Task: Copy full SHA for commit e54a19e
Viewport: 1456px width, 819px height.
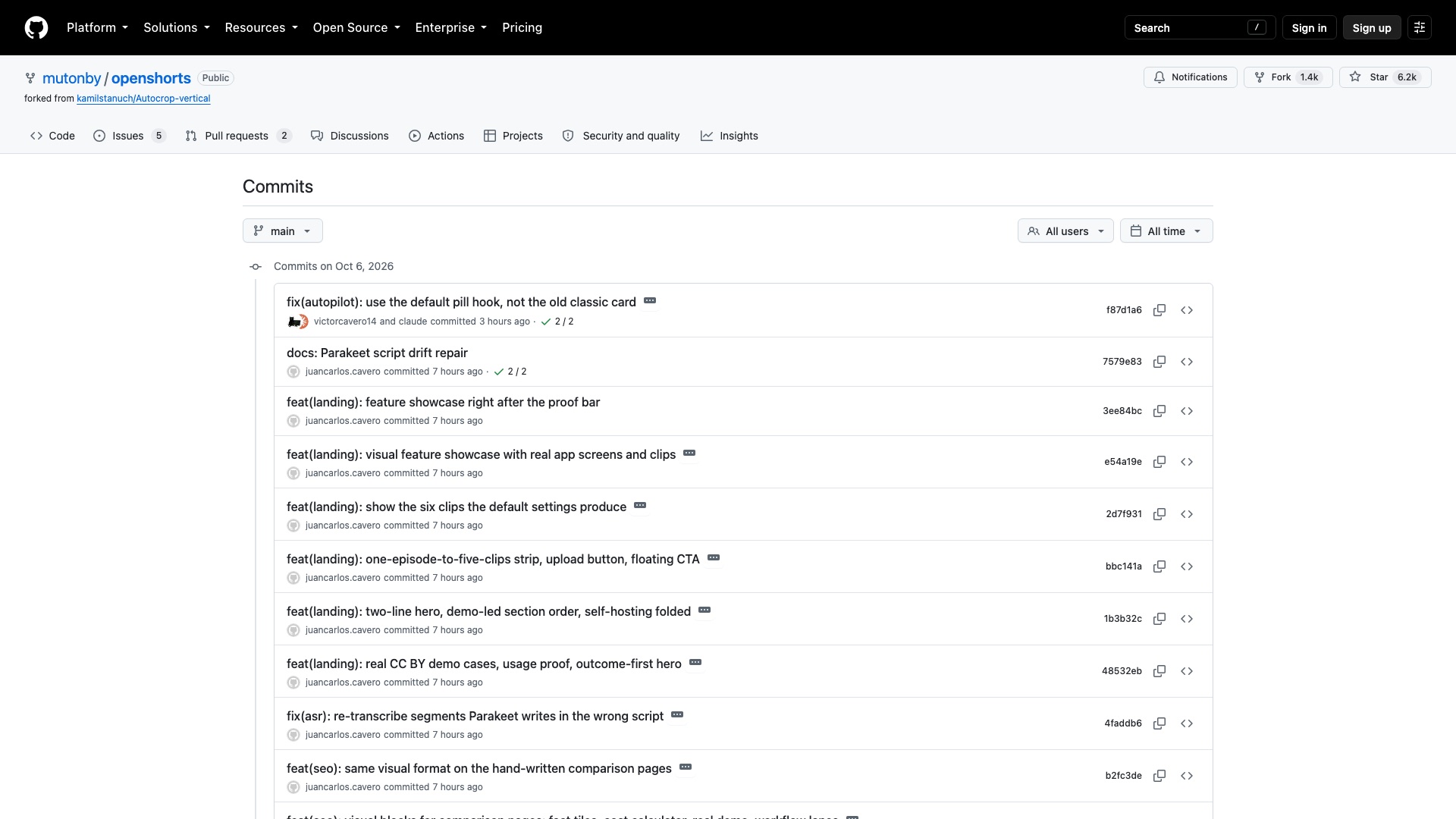Action: [x=1159, y=462]
